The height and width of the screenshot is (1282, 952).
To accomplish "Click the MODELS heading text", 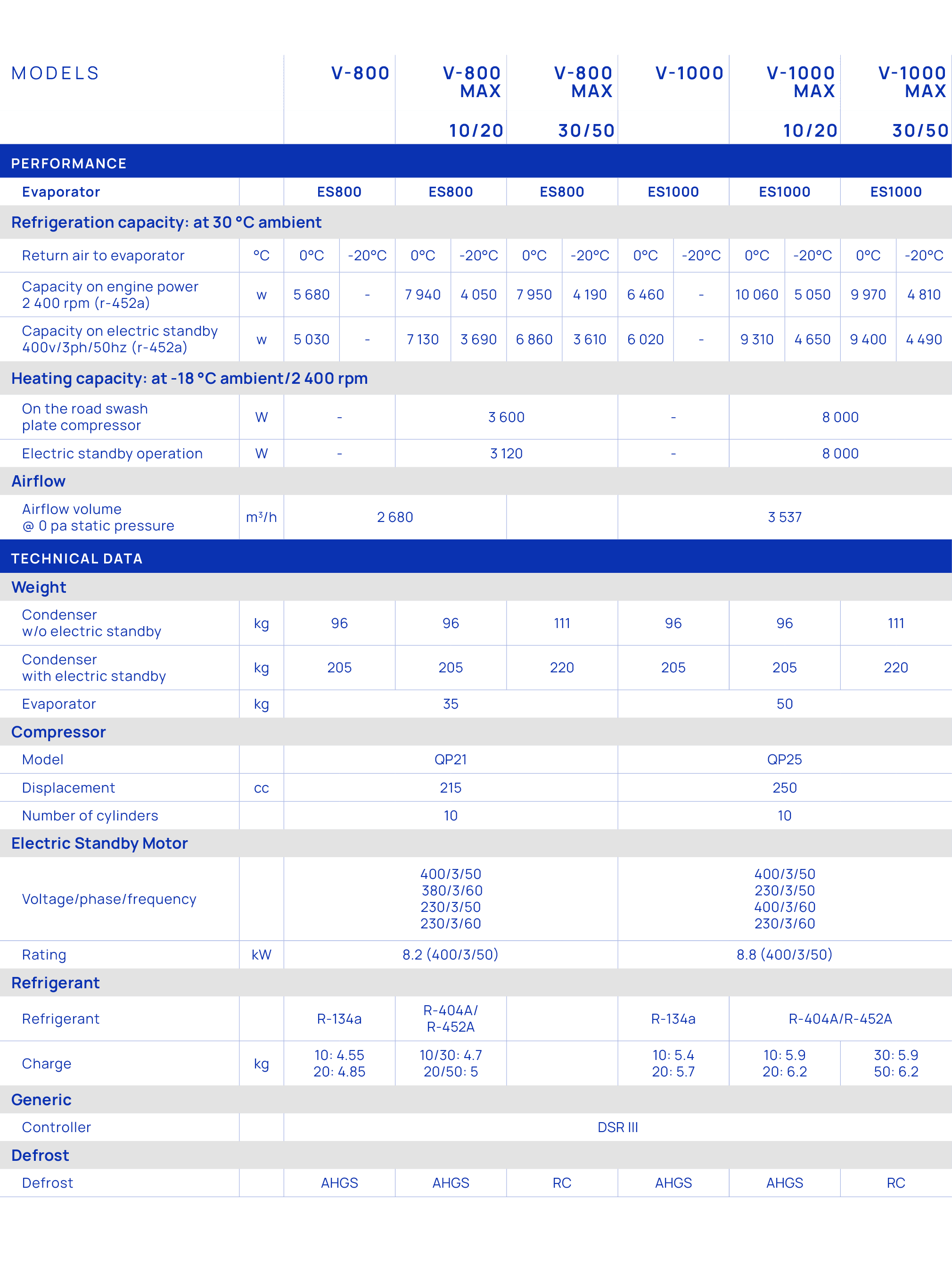I will [55, 73].
